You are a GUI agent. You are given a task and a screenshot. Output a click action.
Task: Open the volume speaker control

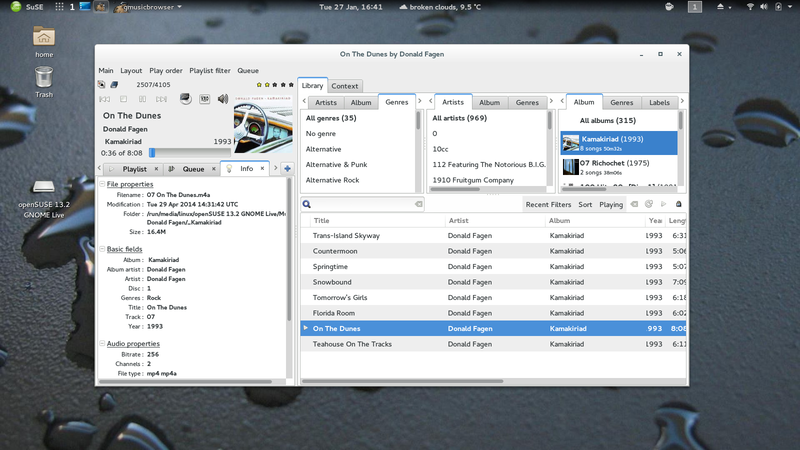tap(223, 99)
